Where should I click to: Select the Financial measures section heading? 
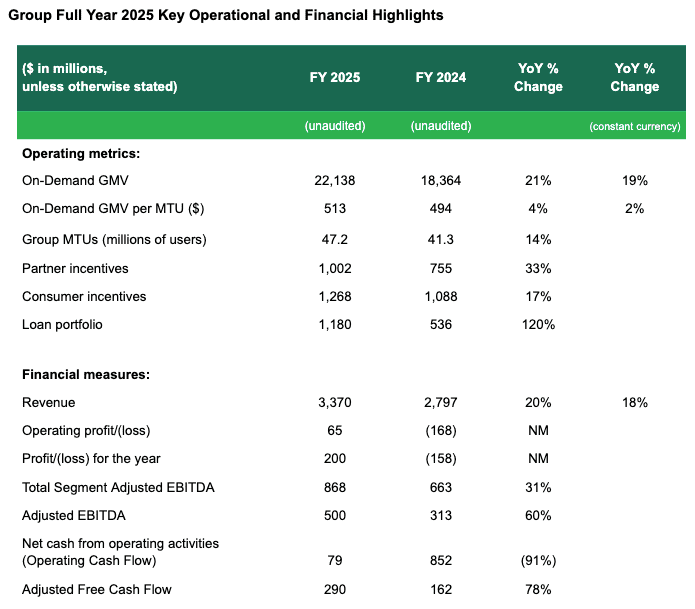(x=85, y=374)
